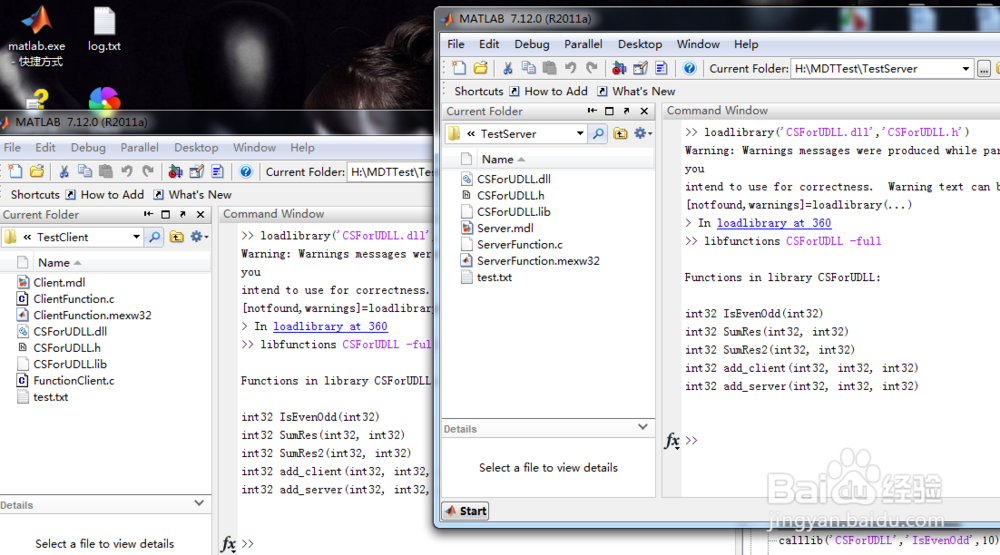The width and height of the screenshot is (1000, 555).
Task: Click How to Add shortcut in TestServer window
Action: [548, 91]
